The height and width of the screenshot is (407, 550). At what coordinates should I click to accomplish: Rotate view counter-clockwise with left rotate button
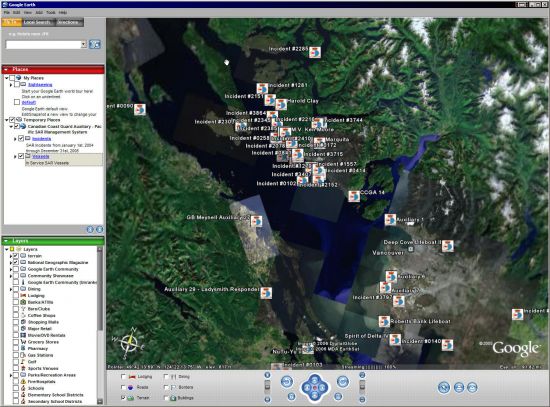[x=287, y=382]
